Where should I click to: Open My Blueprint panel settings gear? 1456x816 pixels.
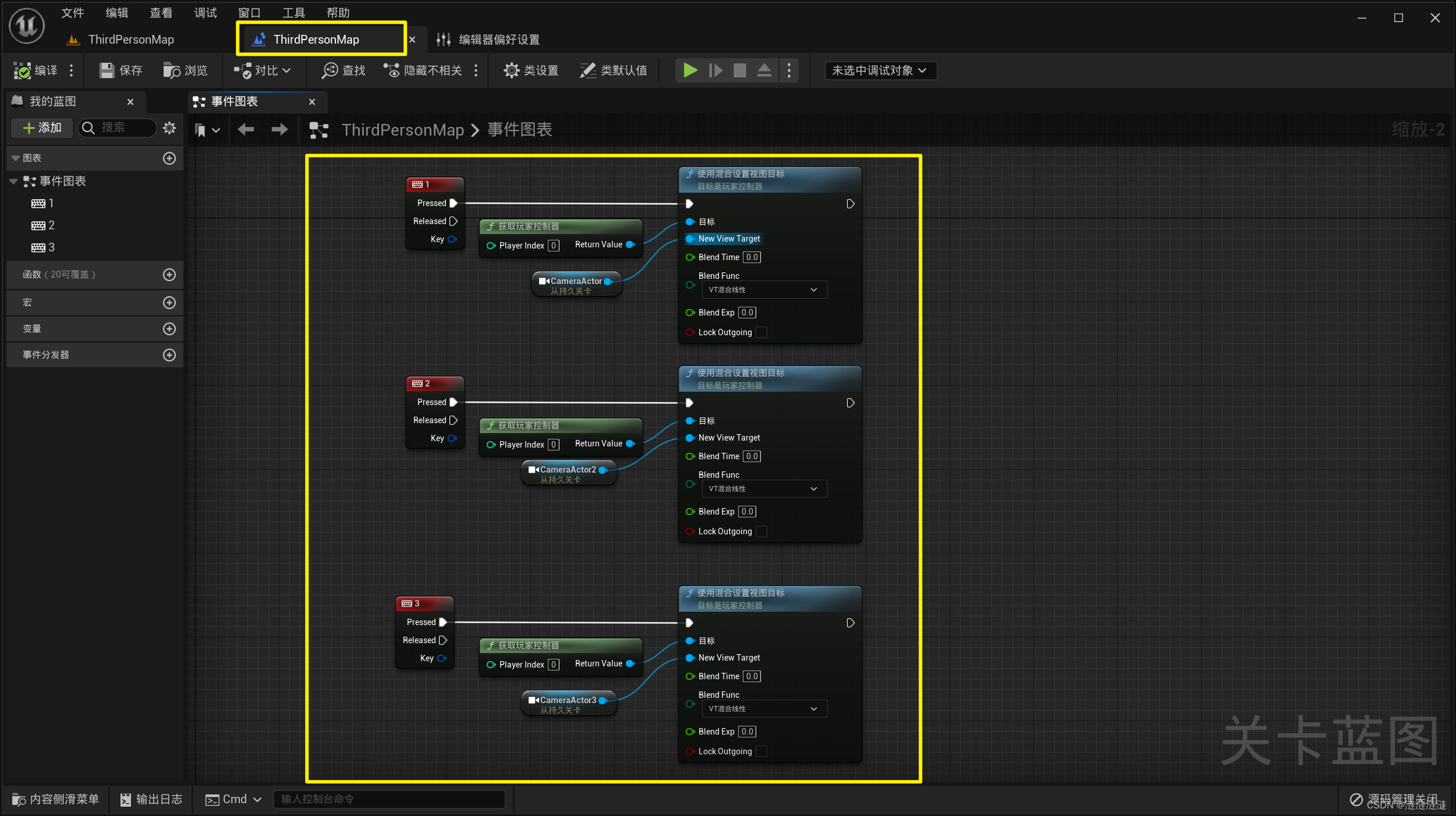click(x=169, y=127)
